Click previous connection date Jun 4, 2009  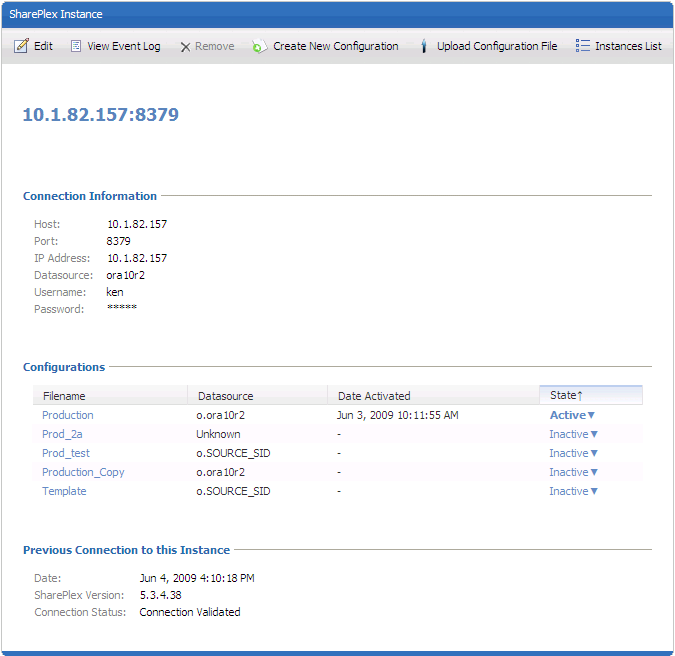197,578
